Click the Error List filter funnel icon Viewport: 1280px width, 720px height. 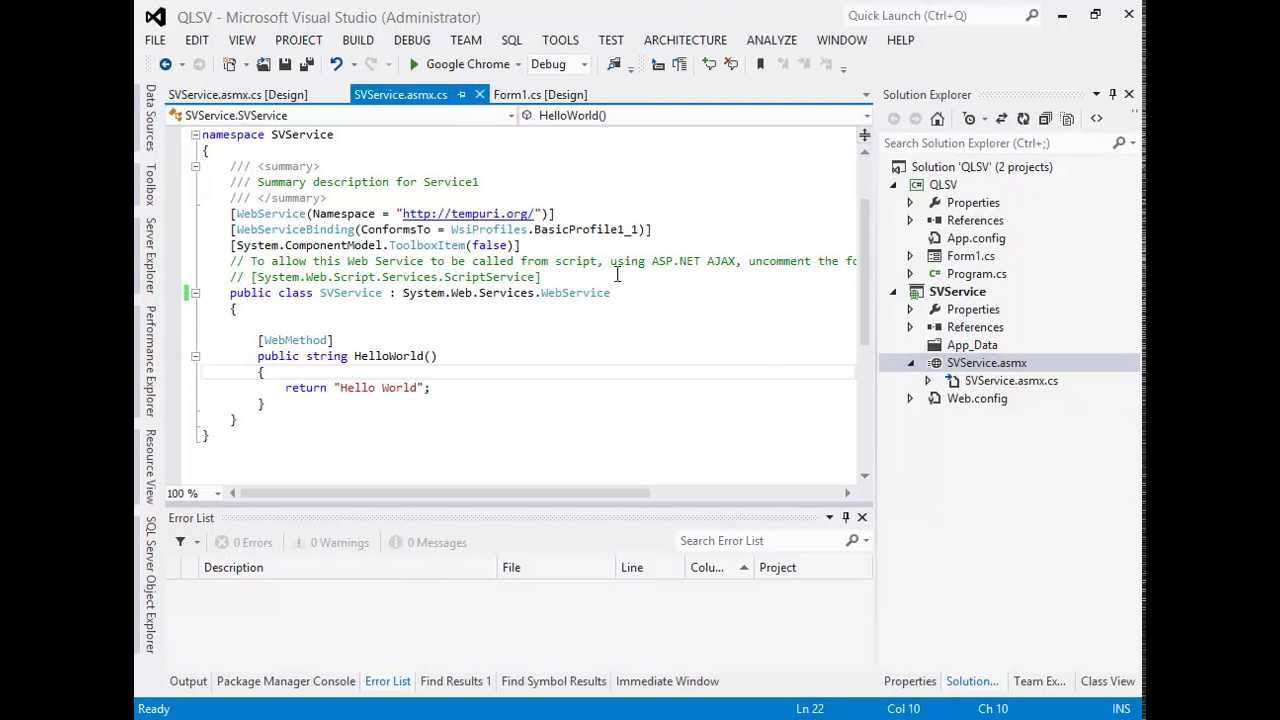pyautogui.click(x=180, y=542)
